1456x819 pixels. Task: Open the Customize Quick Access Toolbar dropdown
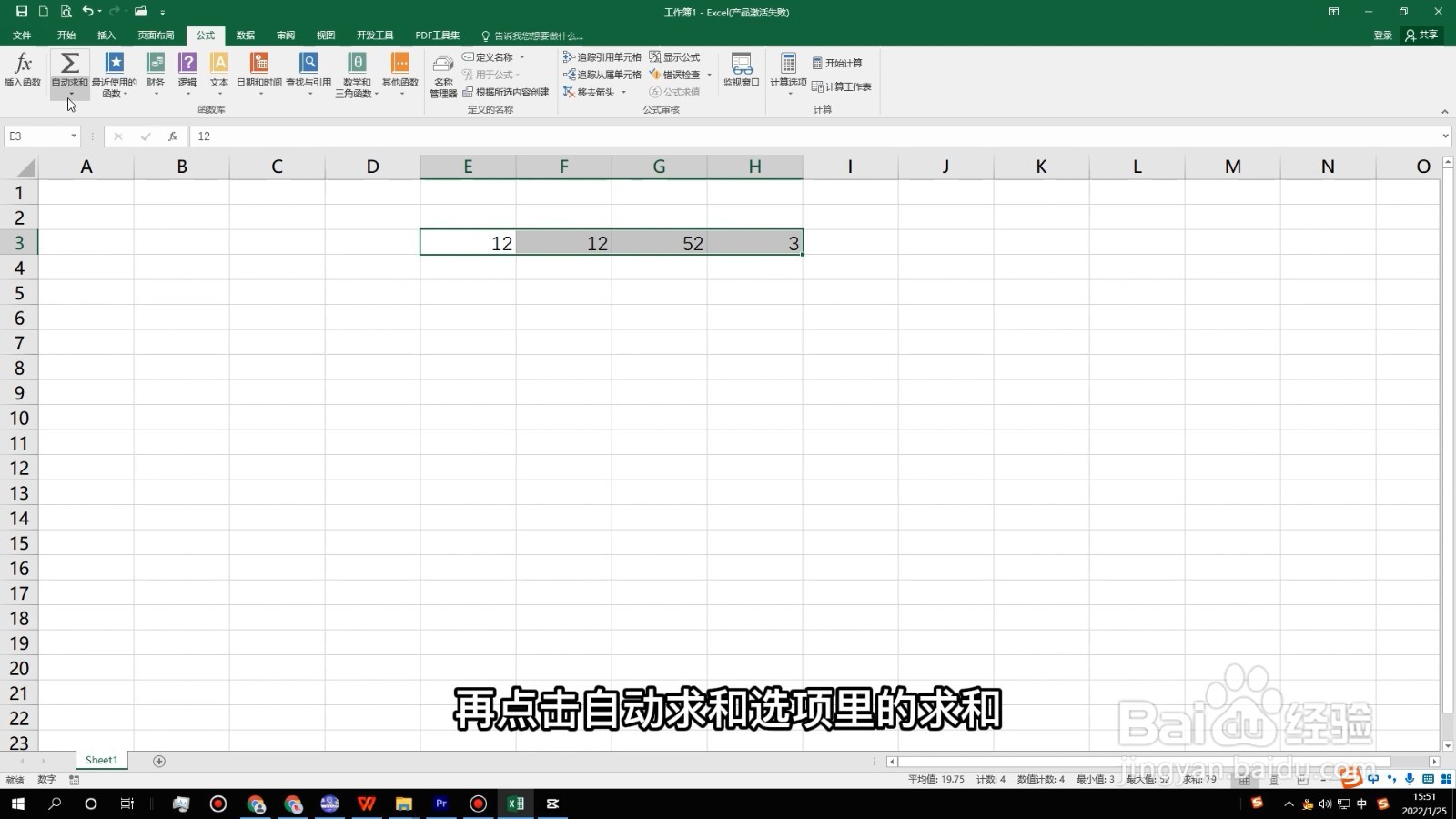tap(163, 13)
